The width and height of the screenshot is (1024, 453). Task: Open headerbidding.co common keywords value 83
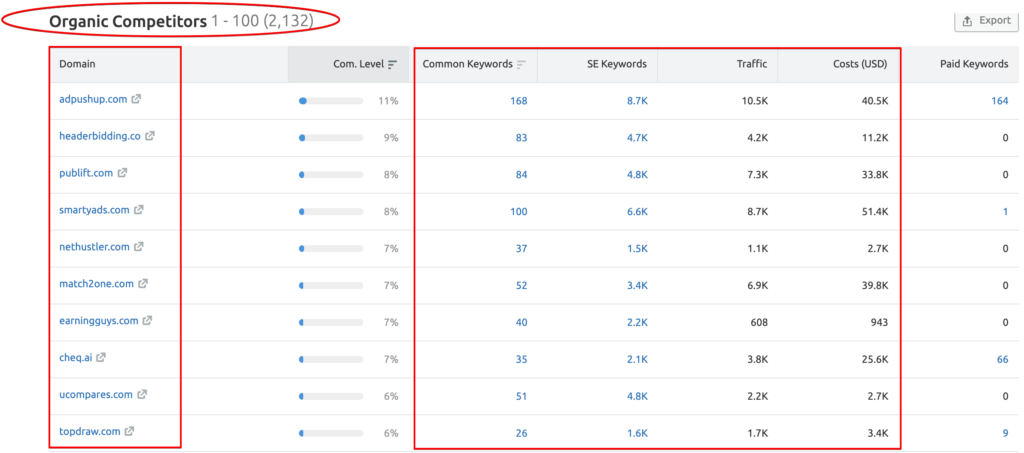tap(521, 138)
